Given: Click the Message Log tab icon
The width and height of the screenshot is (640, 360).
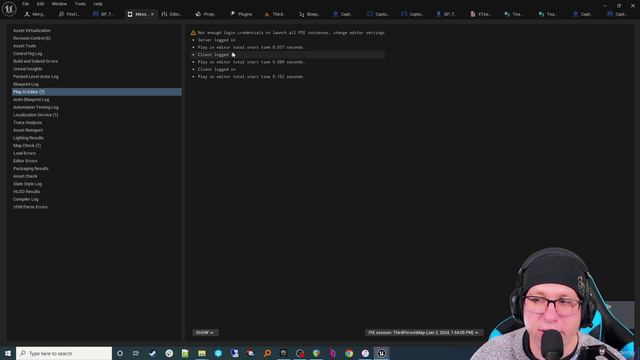Looking at the screenshot, I should pos(130,14).
